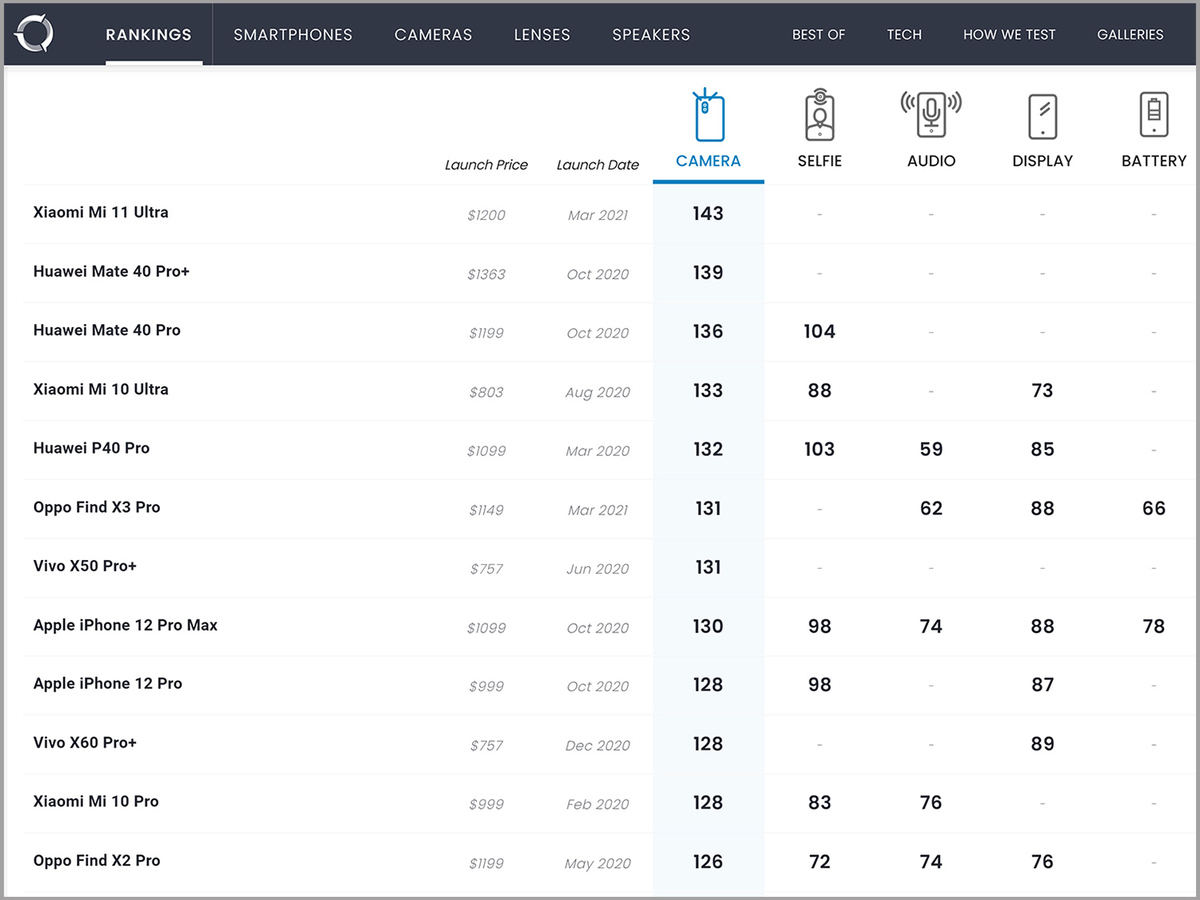Click camera score 143 for Mi 11 Ultra
The width and height of the screenshot is (1200, 900).
pyautogui.click(x=708, y=213)
